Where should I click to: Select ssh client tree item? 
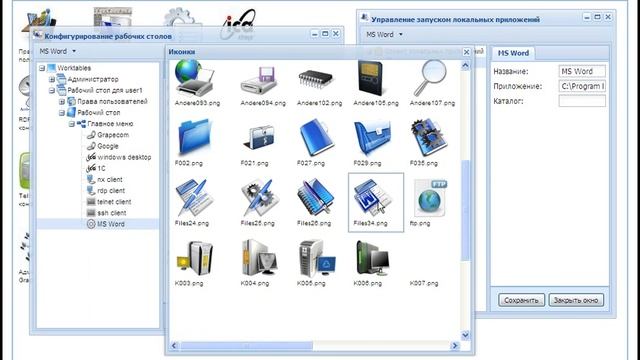[112, 213]
